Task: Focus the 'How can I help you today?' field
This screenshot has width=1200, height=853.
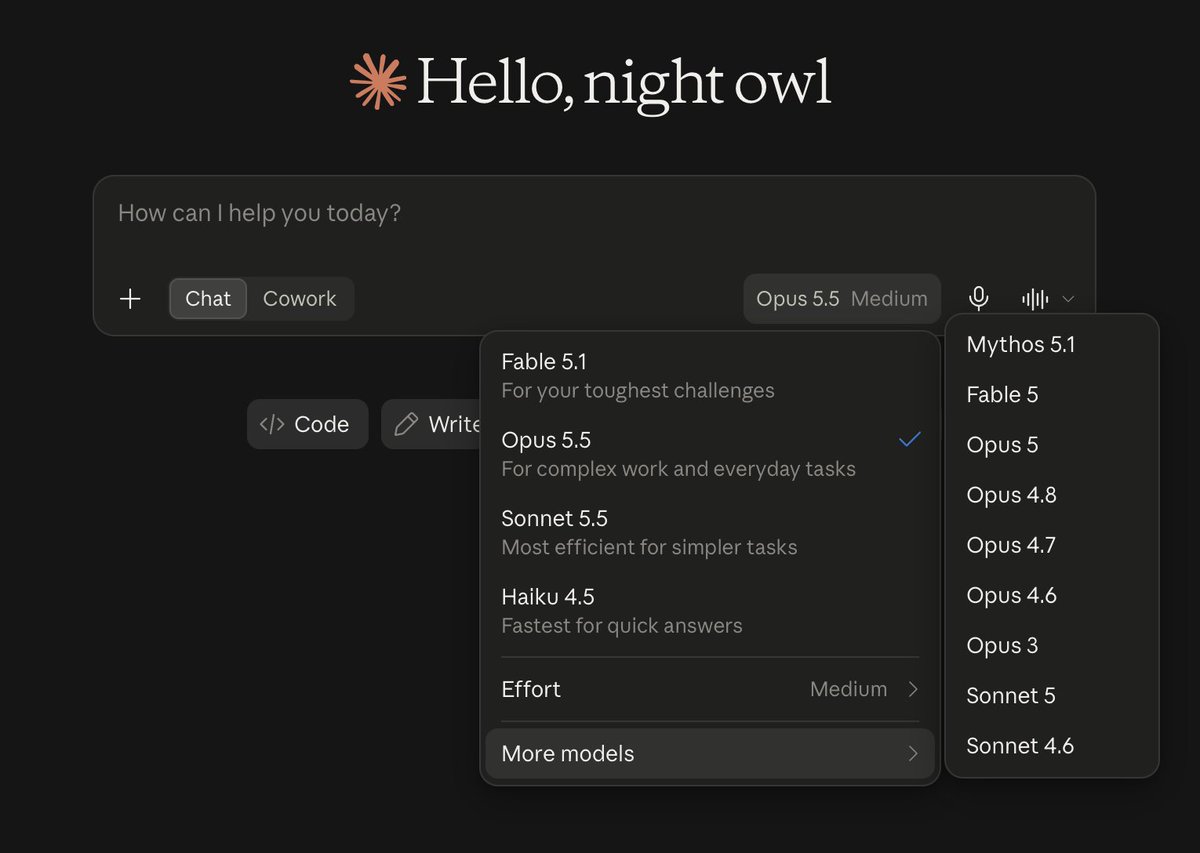Action: 594,213
